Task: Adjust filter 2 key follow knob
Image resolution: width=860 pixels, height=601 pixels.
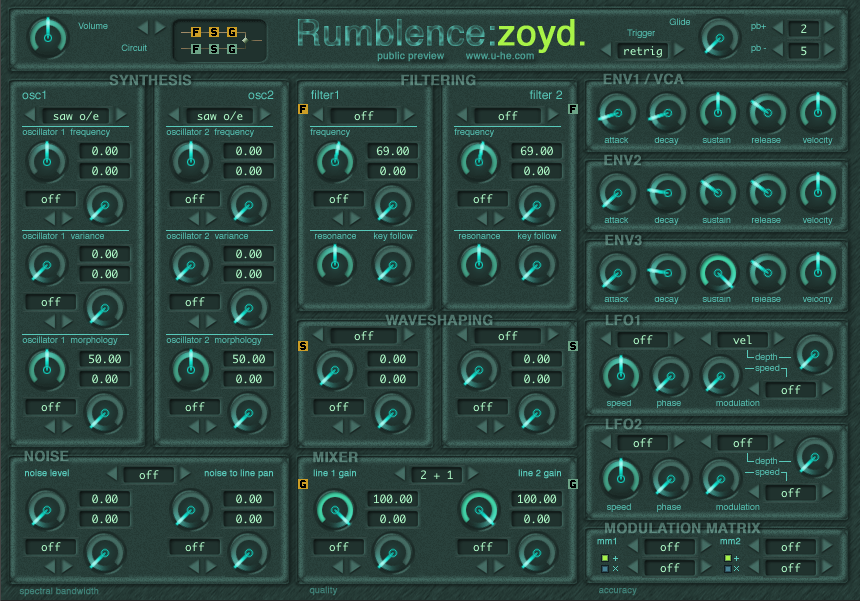Action: click(536, 265)
